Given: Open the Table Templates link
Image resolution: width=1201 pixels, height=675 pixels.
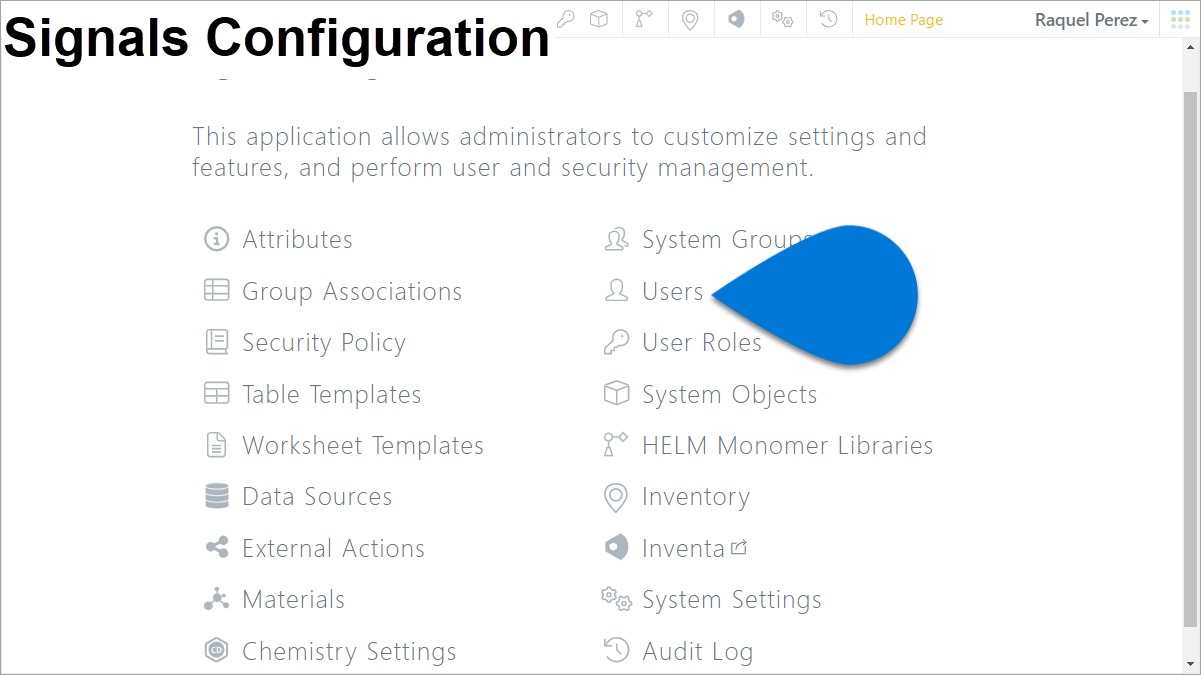Looking at the screenshot, I should pyautogui.click(x=332, y=395).
